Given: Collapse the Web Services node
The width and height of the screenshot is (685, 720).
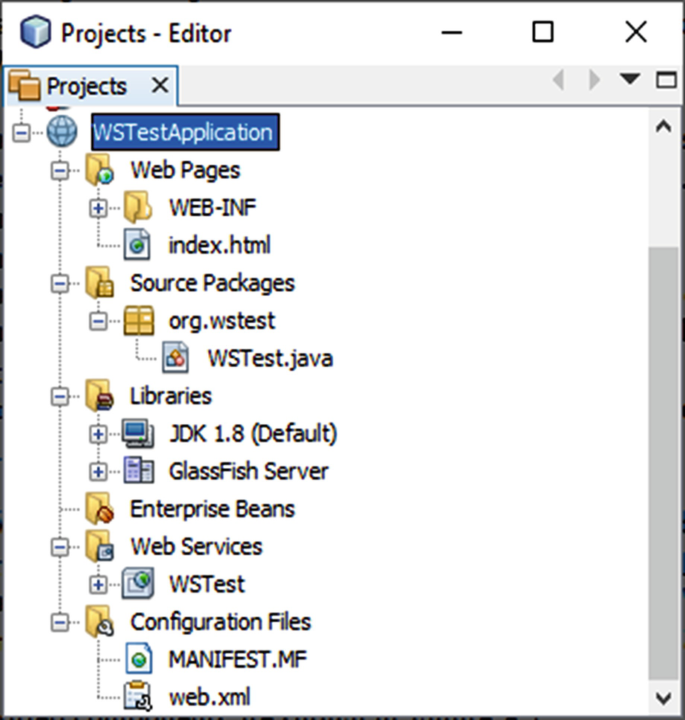Looking at the screenshot, I should pos(60,547).
